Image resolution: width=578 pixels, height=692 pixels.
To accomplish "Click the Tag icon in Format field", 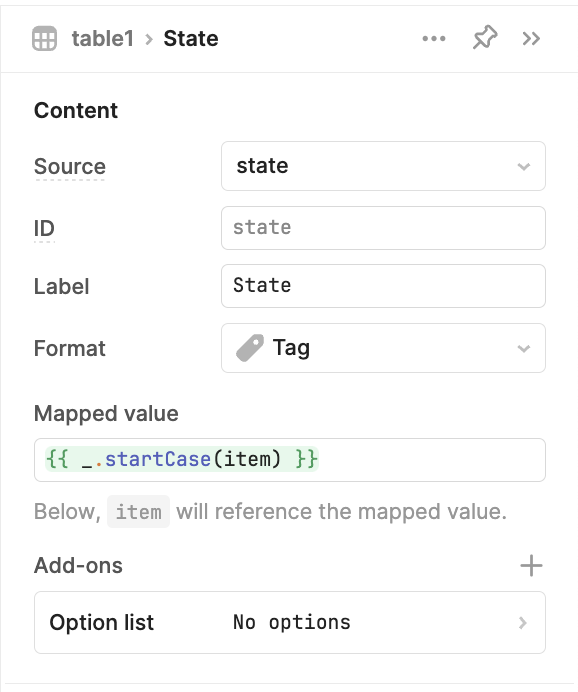I will (x=250, y=348).
